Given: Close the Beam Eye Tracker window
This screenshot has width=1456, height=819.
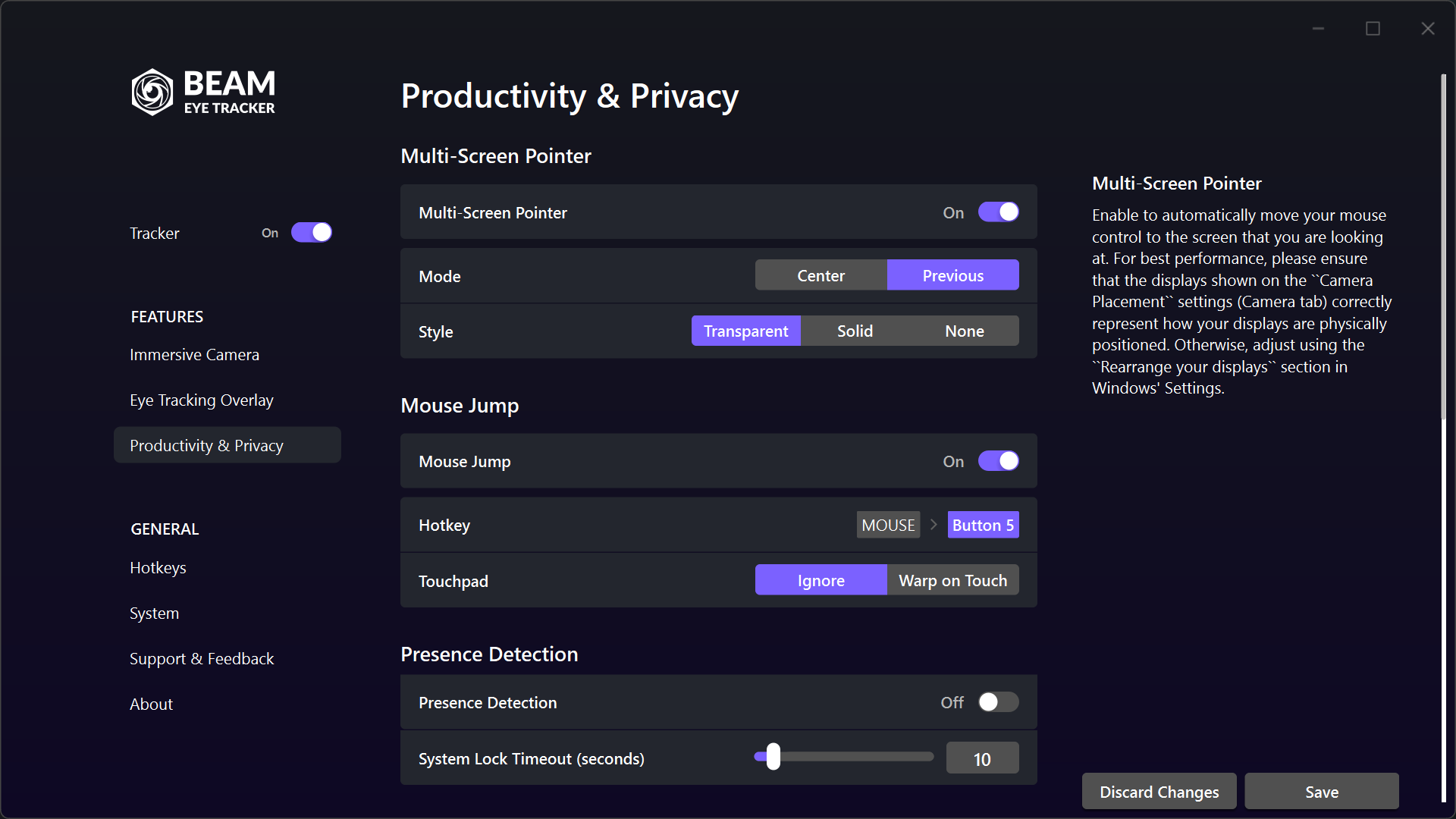Looking at the screenshot, I should point(1428,29).
